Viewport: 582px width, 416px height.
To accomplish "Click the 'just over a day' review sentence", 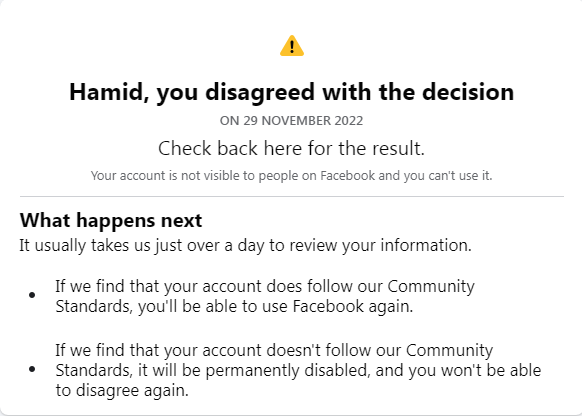I will click(245, 246).
